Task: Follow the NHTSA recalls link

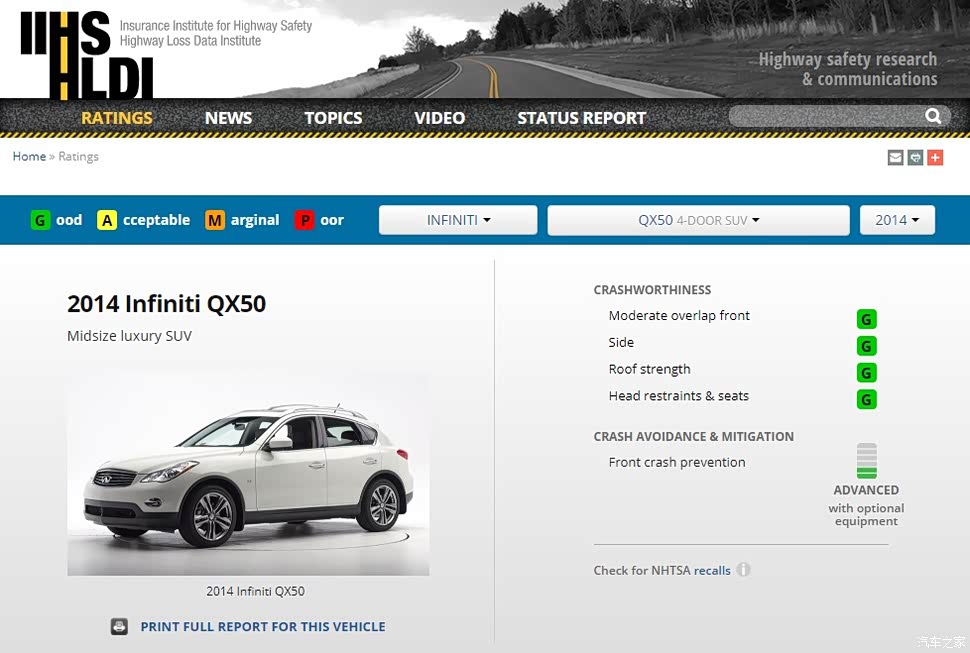Action: click(712, 571)
